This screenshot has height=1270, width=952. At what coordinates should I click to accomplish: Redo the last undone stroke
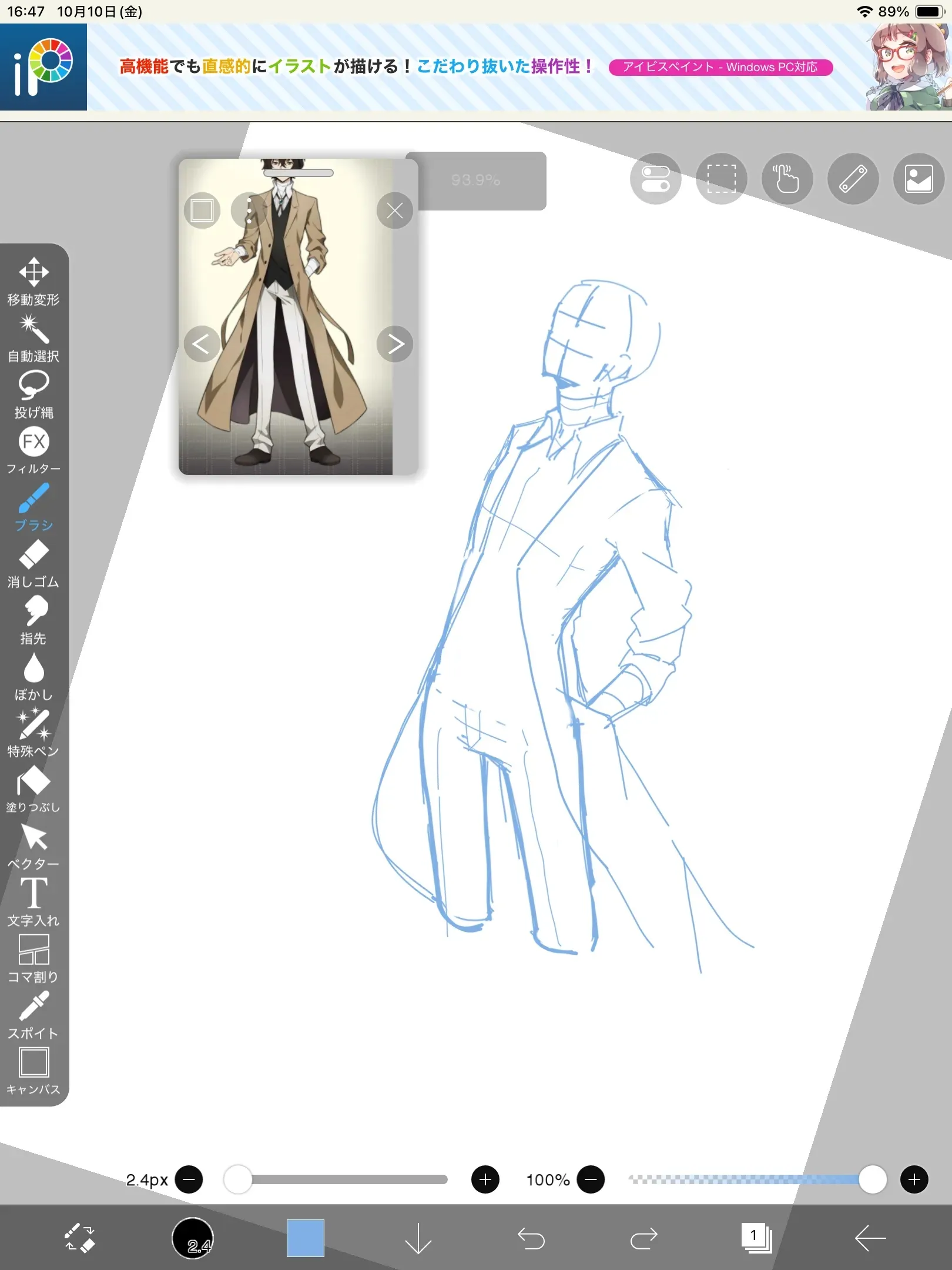pyautogui.click(x=644, y=1238)
